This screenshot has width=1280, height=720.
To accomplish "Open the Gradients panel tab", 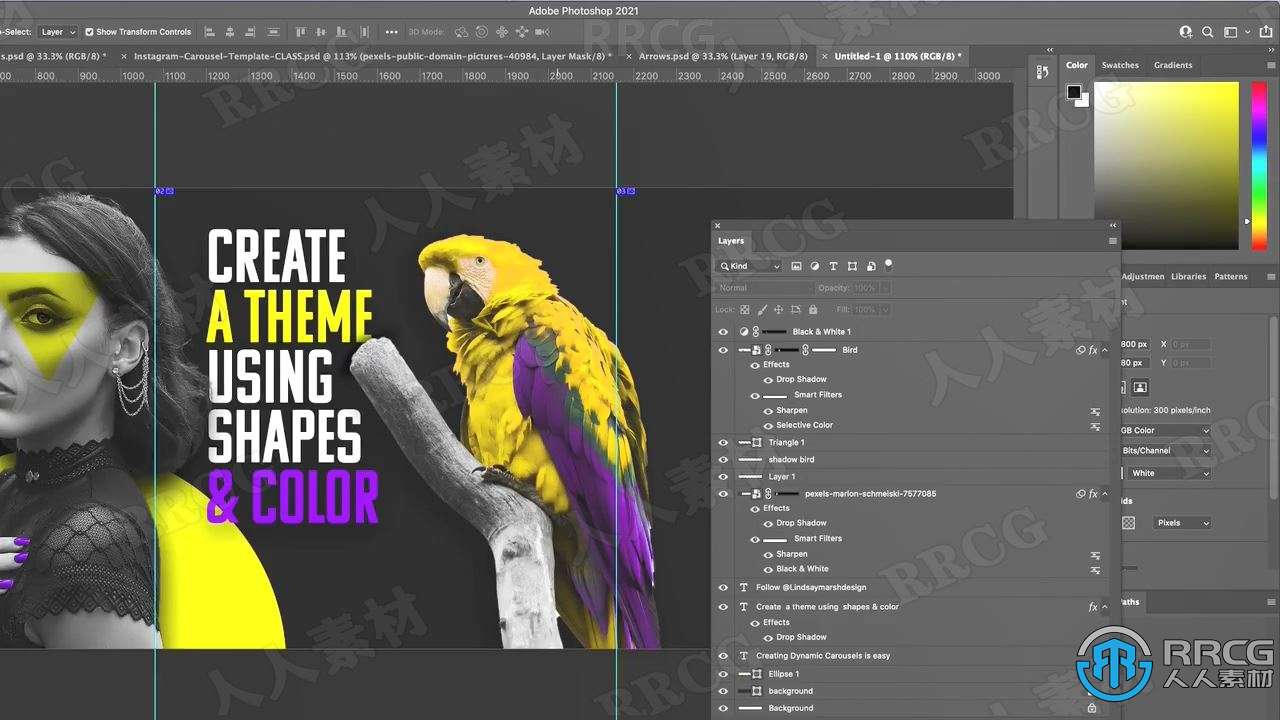I will (x=1173, y=65).
